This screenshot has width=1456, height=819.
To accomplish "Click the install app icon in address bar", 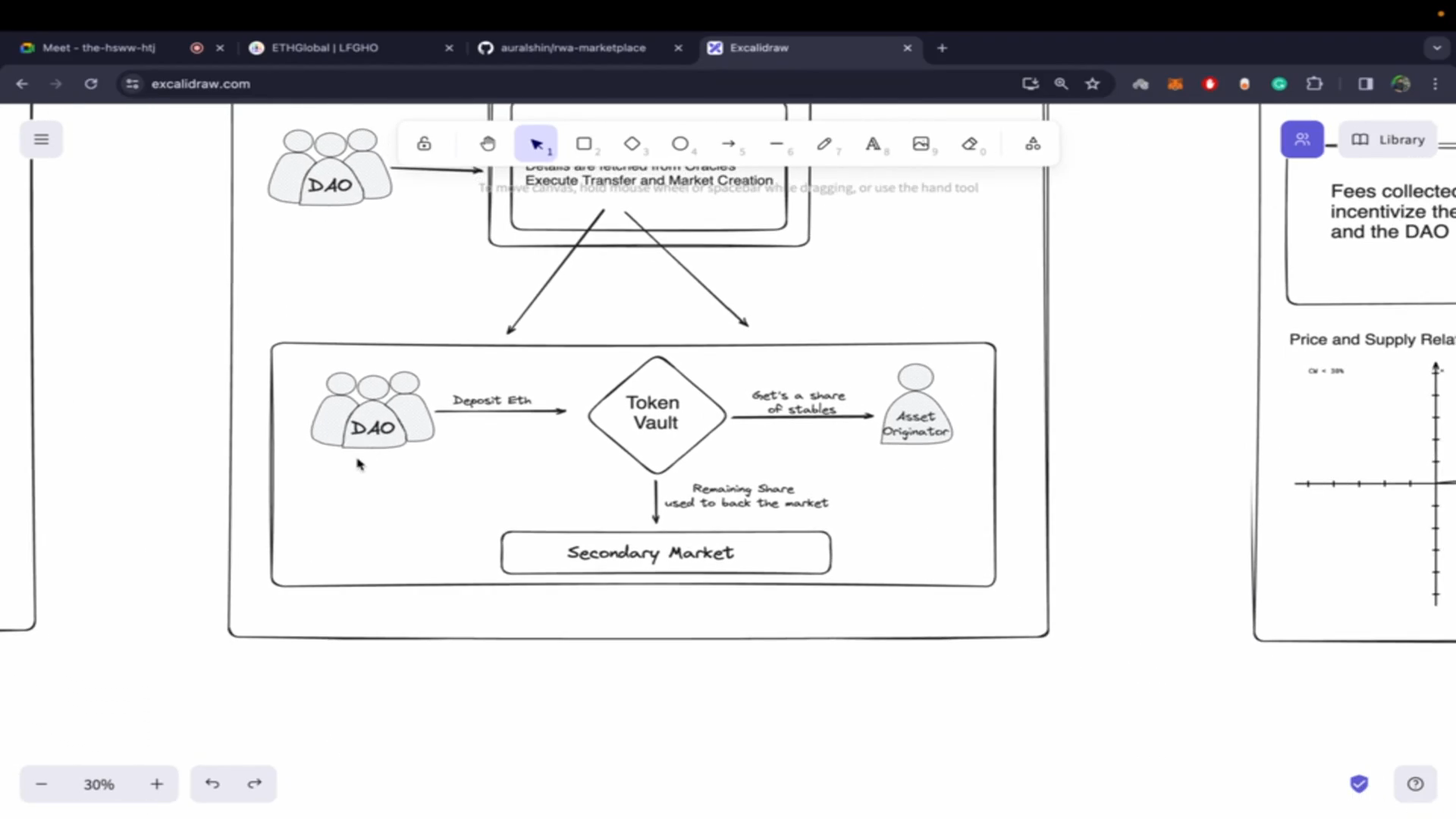I will tap(1030, 84).
